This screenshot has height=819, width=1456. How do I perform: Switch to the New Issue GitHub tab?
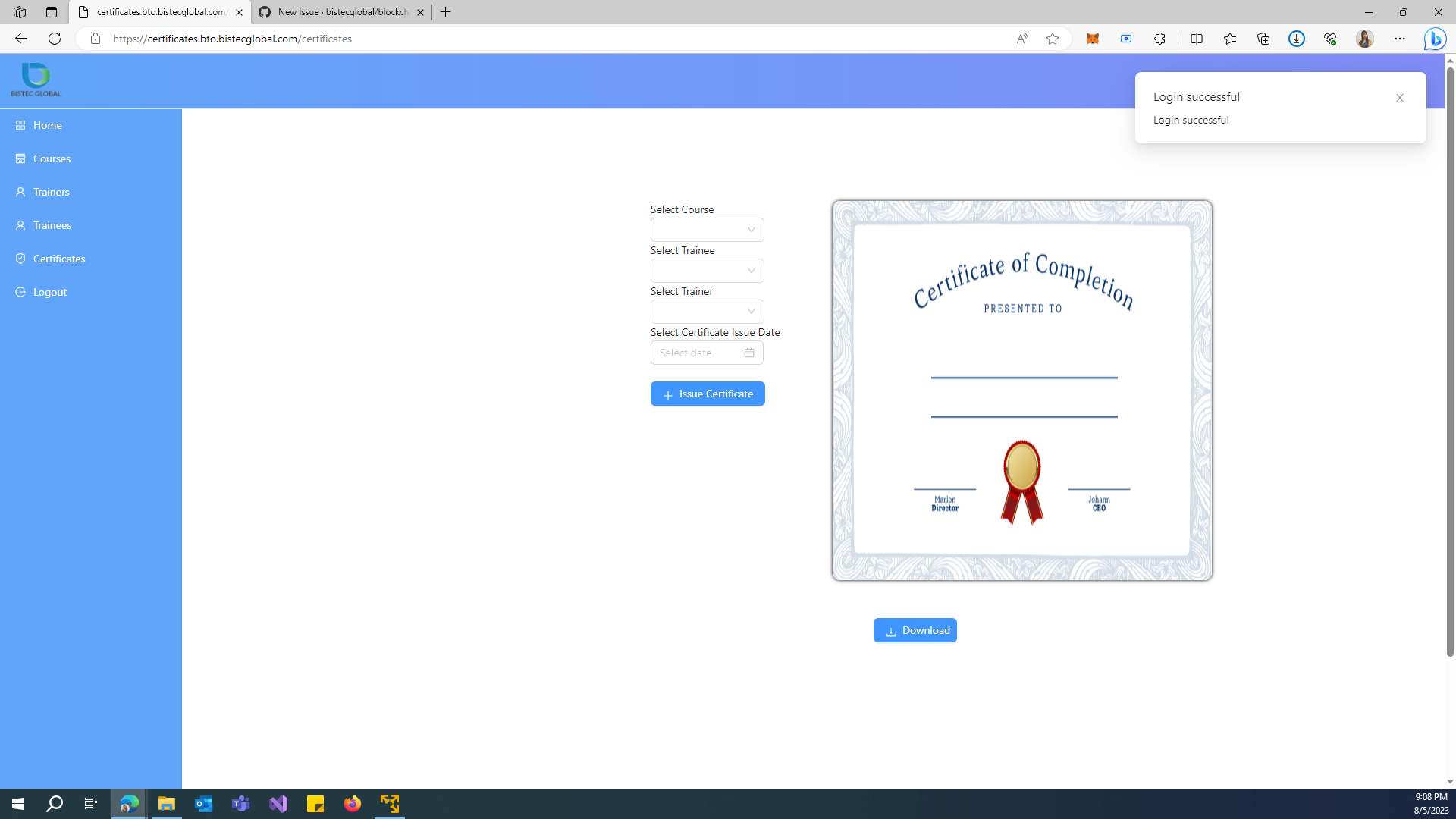(x=334, y=12)
